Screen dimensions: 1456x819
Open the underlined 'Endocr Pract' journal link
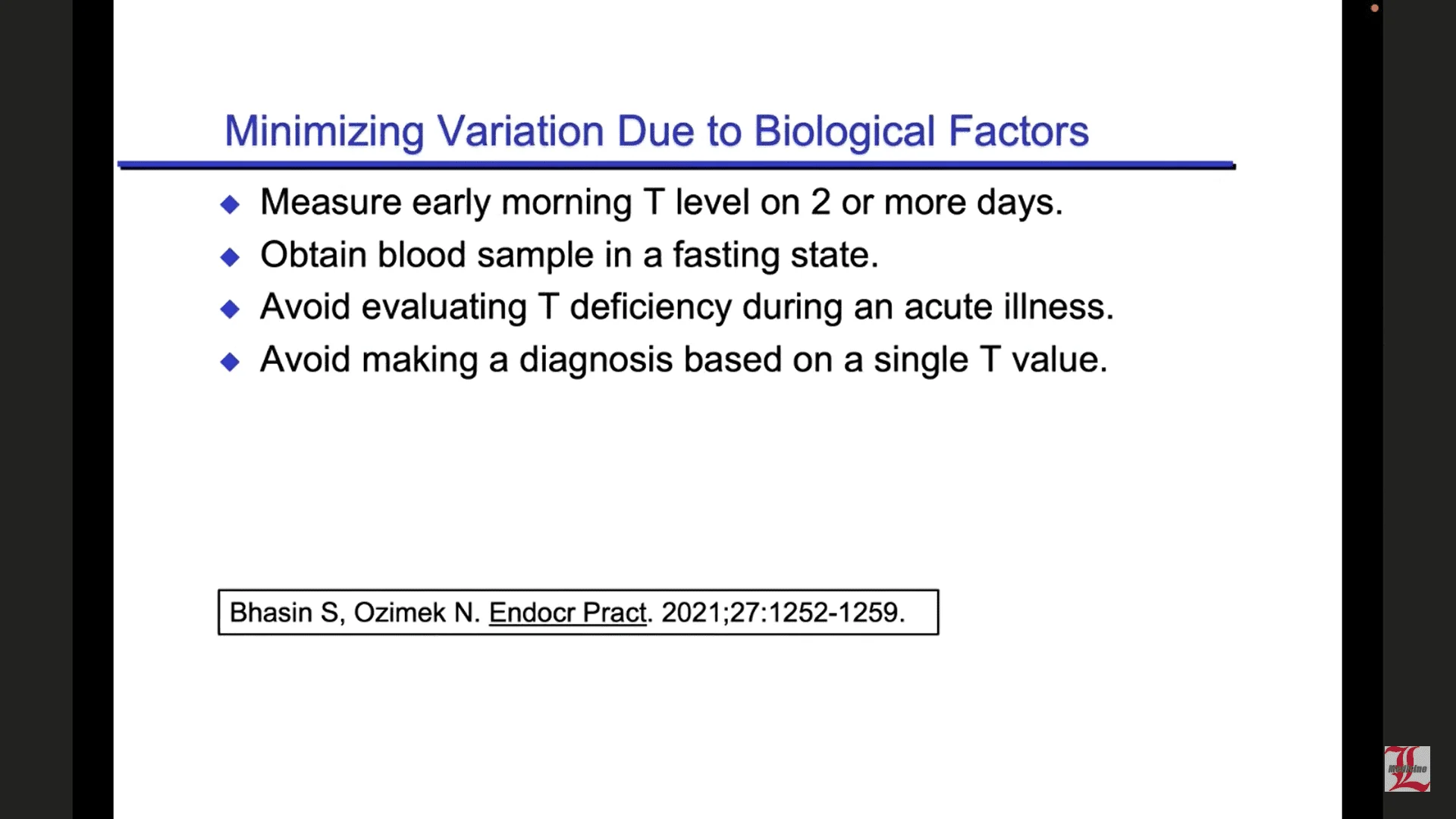pyautogui.click(x=567, y=612)
